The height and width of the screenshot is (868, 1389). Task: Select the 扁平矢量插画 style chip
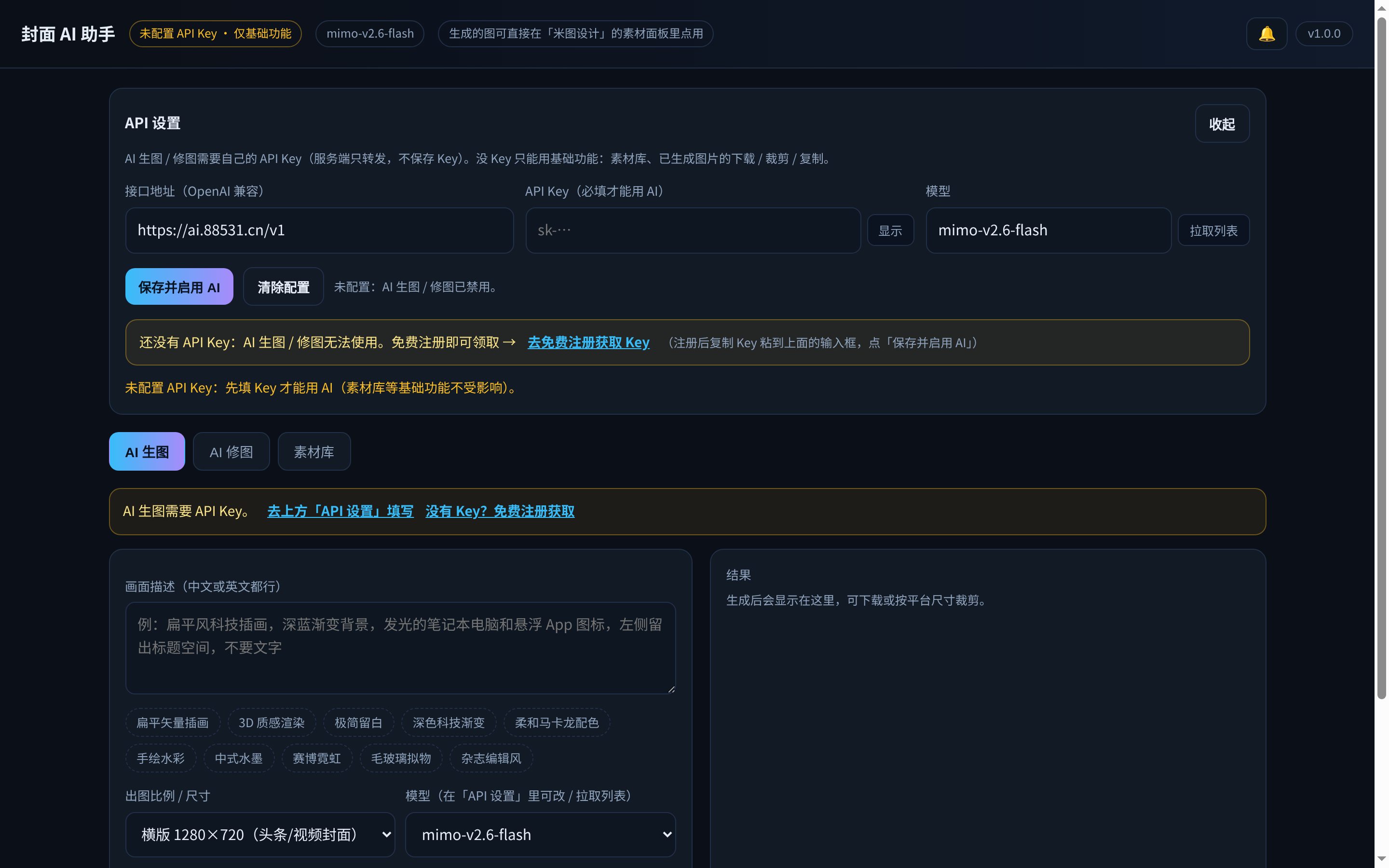tap(173, 723)
